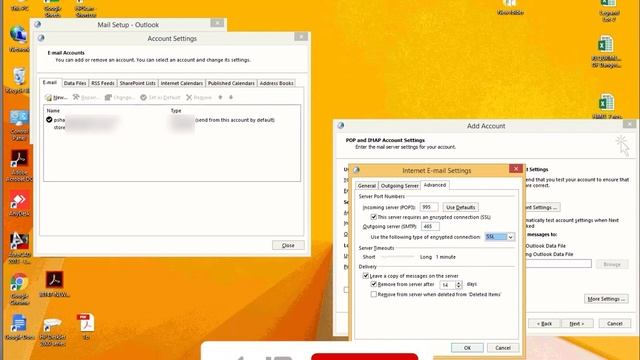Click the Outlook data file path field
This screenshot has height=360, width=640.
559,264
